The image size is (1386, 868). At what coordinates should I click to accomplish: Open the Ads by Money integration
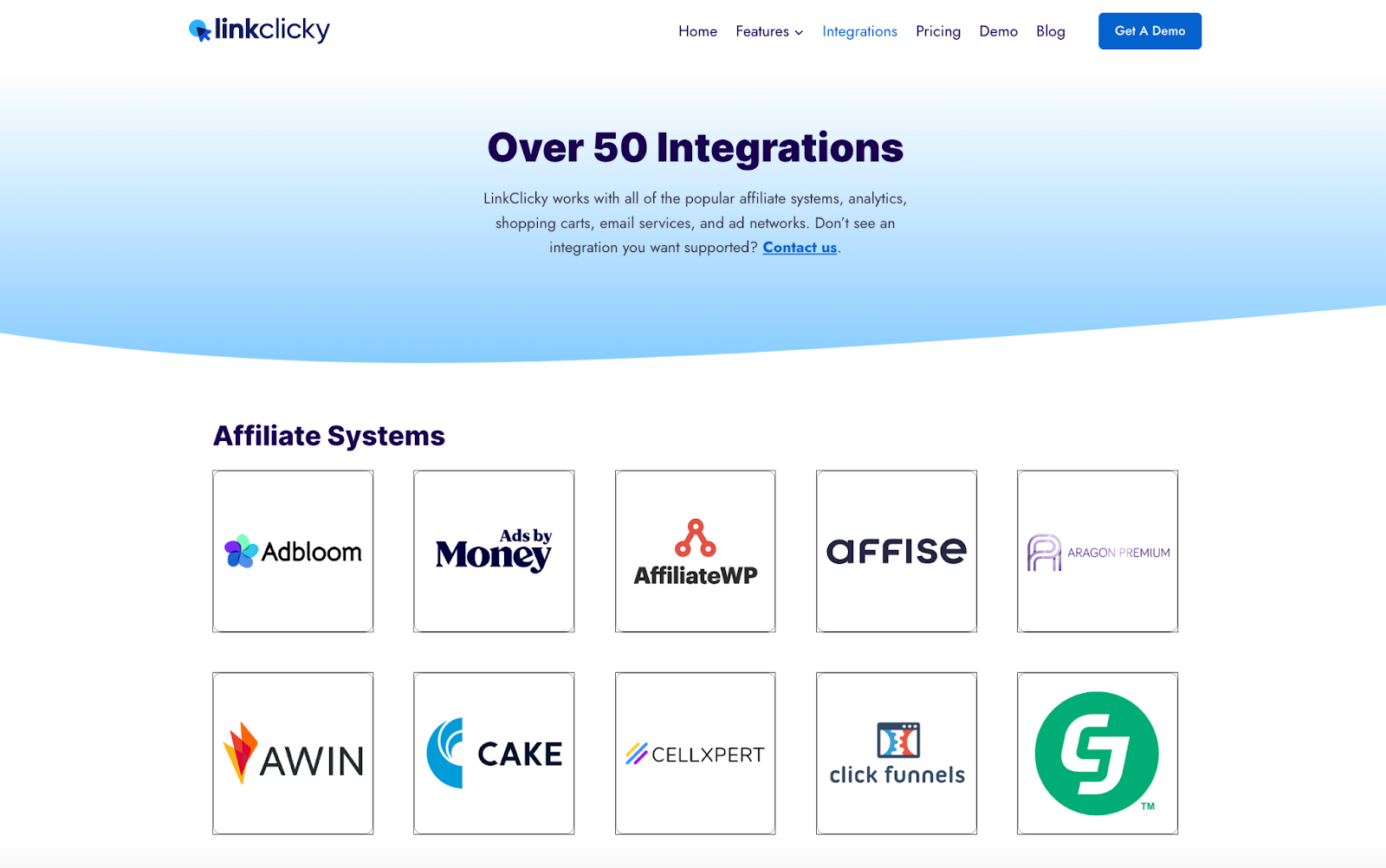point(494,551)
